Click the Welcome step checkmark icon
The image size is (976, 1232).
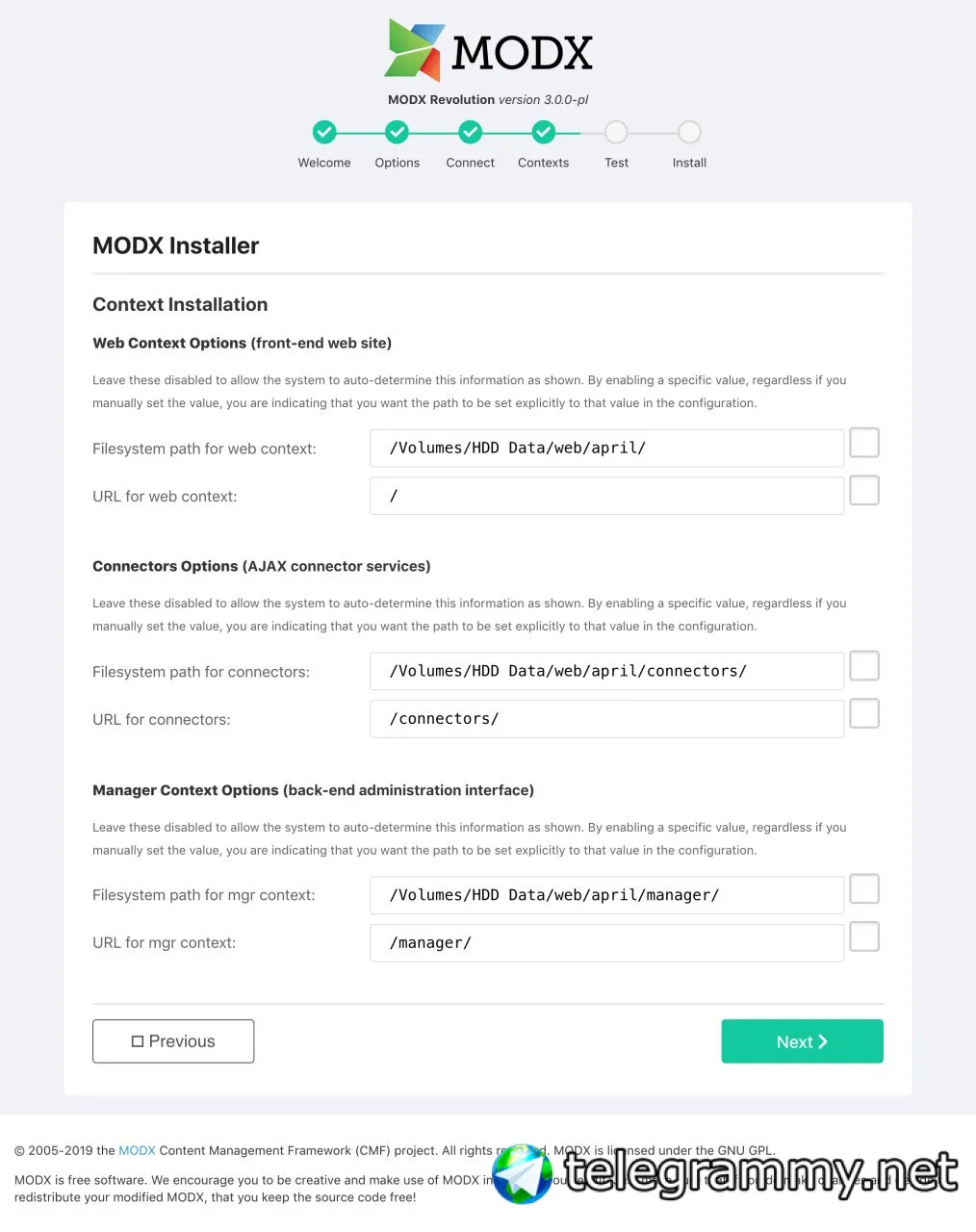click(324, 132)
